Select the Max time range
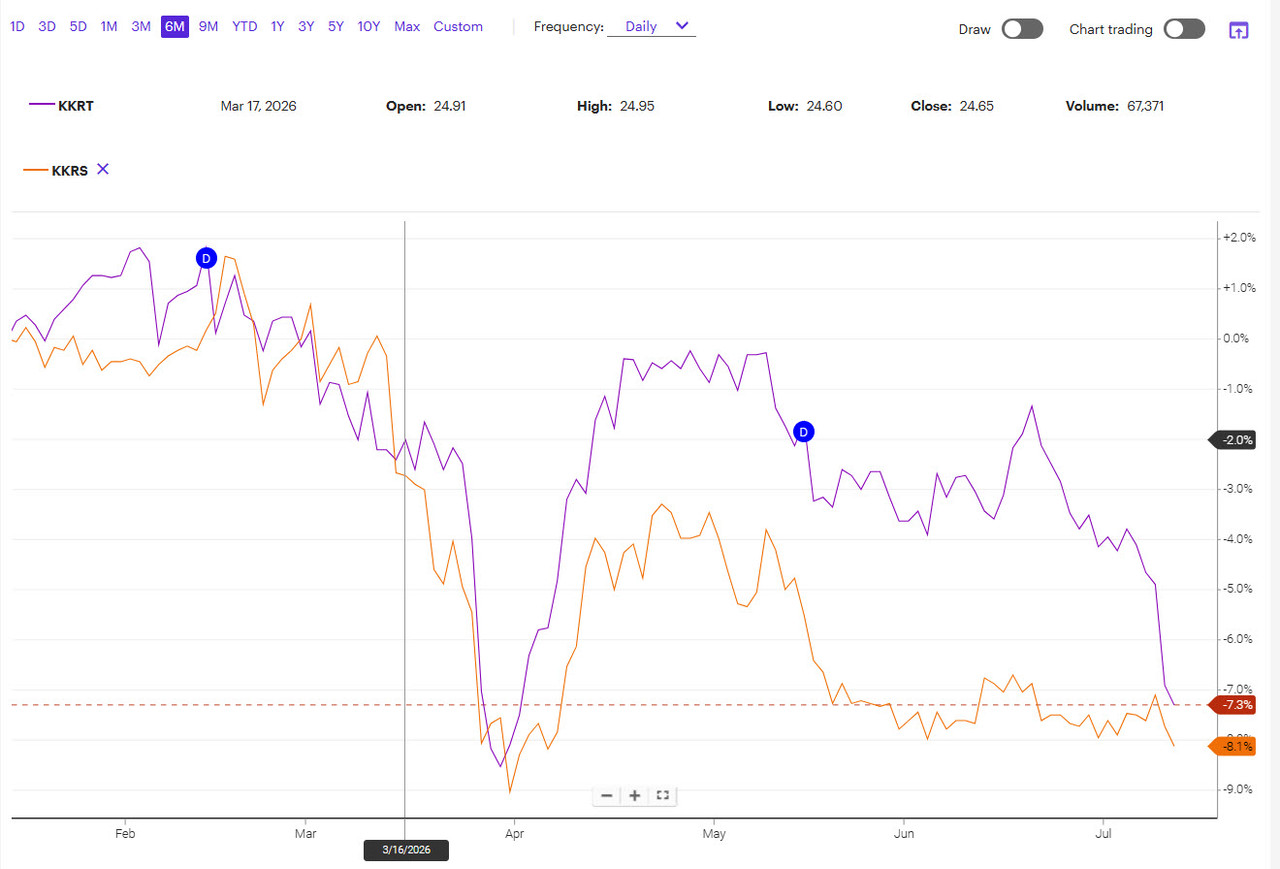This screenshot has width=1280, height=869. coord(407,27)
